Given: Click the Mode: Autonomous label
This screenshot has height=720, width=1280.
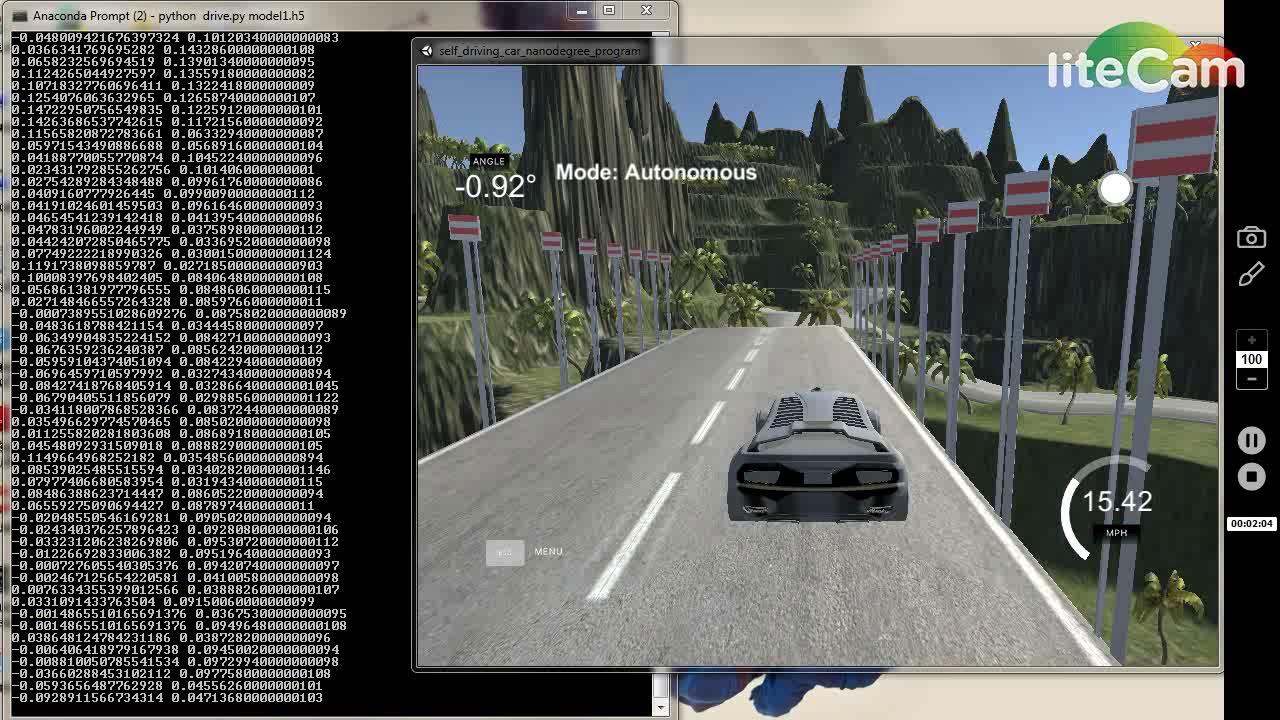Looking at the screenshot, I should pyautogui.click(x=655, y=173).
